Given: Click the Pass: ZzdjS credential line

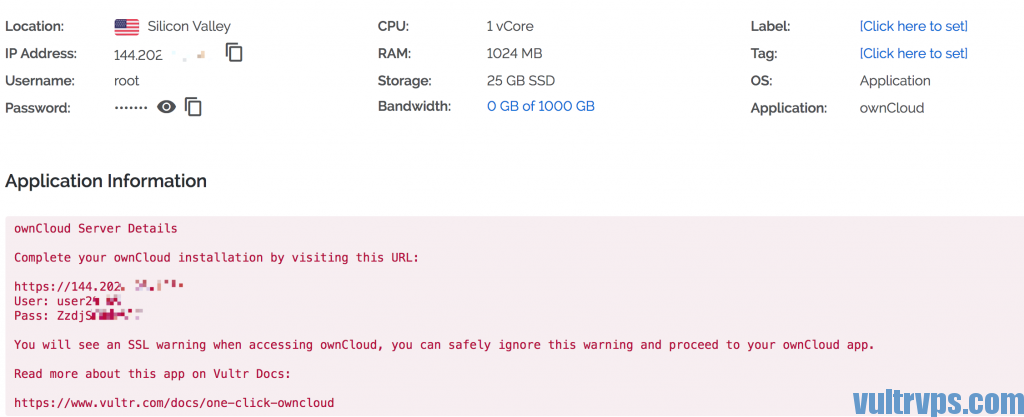Looking at the screenshot, I should 78,315.
